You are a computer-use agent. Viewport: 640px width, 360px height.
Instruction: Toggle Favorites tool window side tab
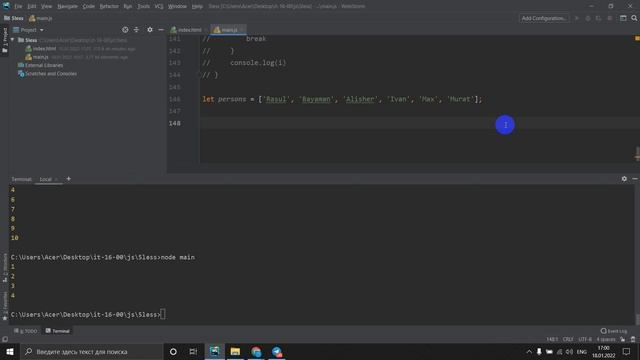[x=4, y=305]
